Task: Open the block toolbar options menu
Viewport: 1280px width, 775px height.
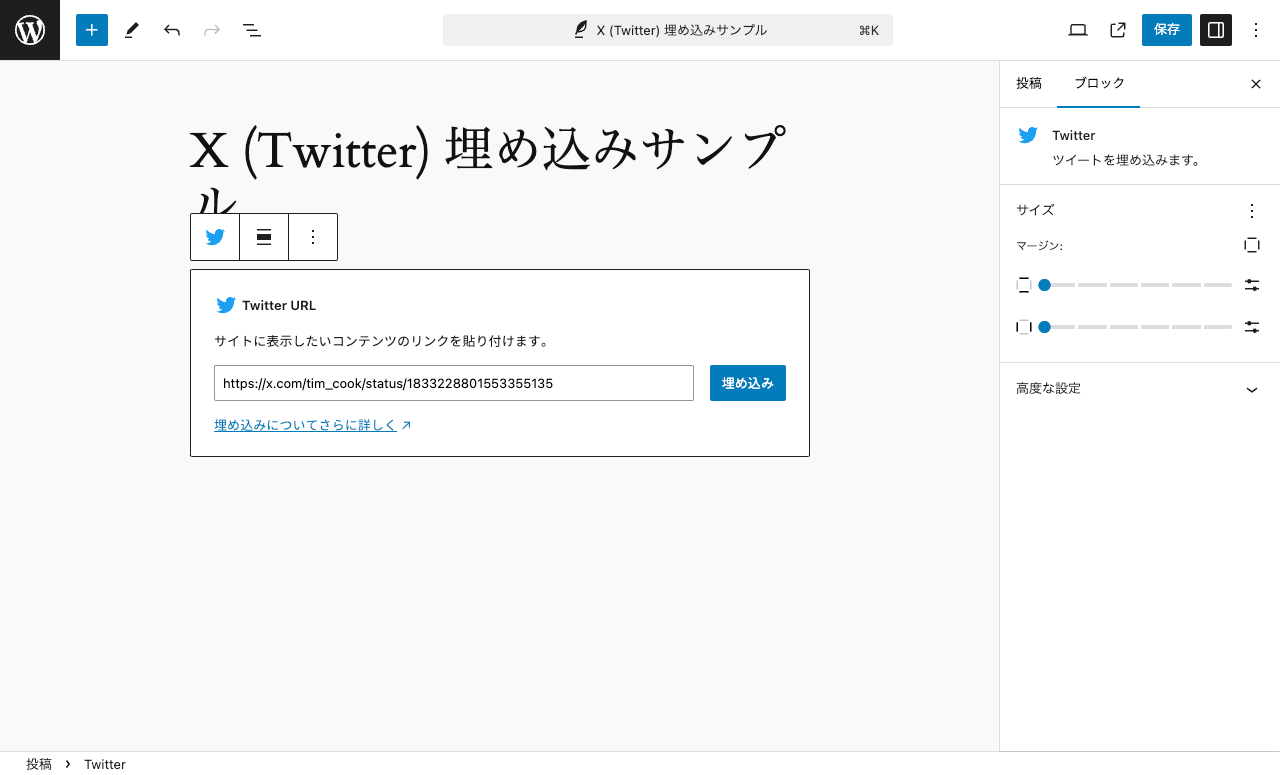Action: [x=313, y=237]
